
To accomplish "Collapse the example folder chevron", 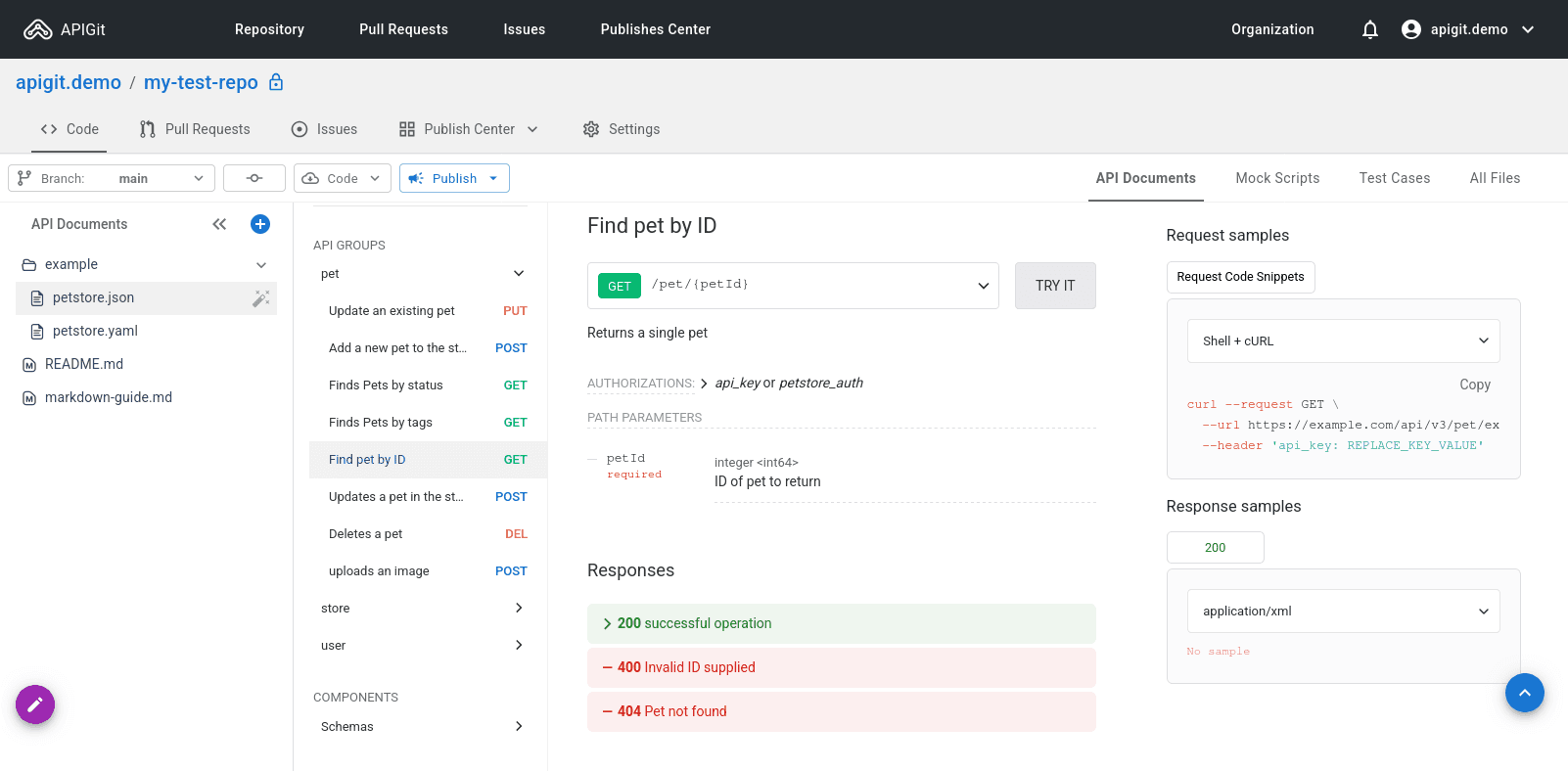I will click(x=261, y=265).
